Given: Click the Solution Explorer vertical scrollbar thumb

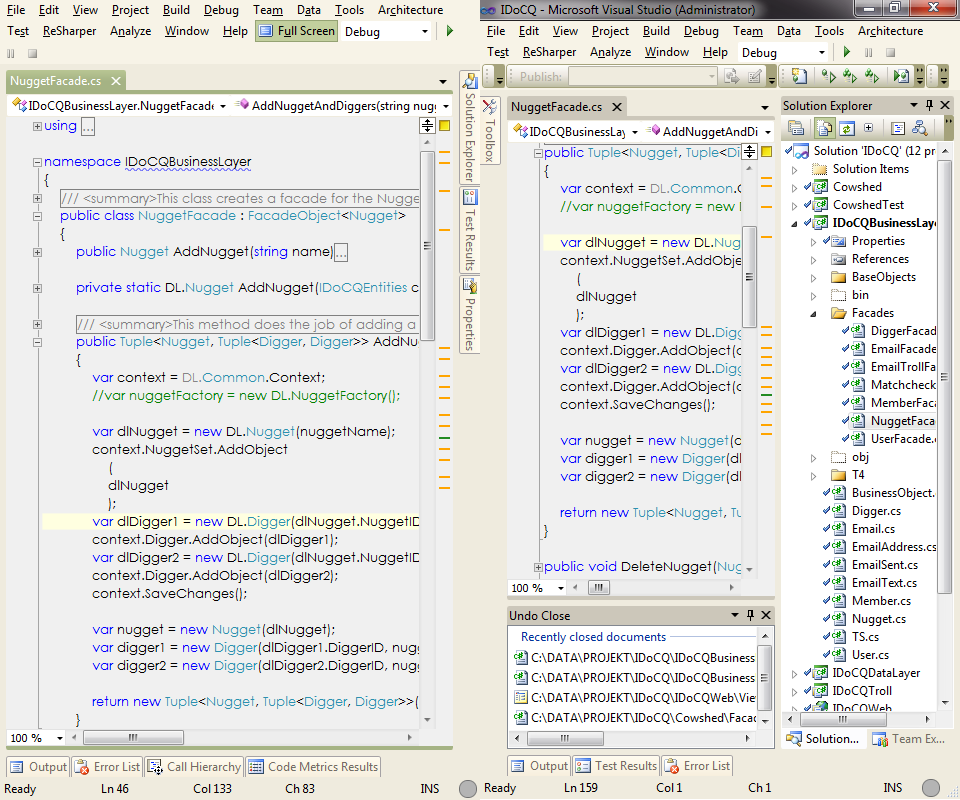Looking at the screenshot, I should [945, 378].
